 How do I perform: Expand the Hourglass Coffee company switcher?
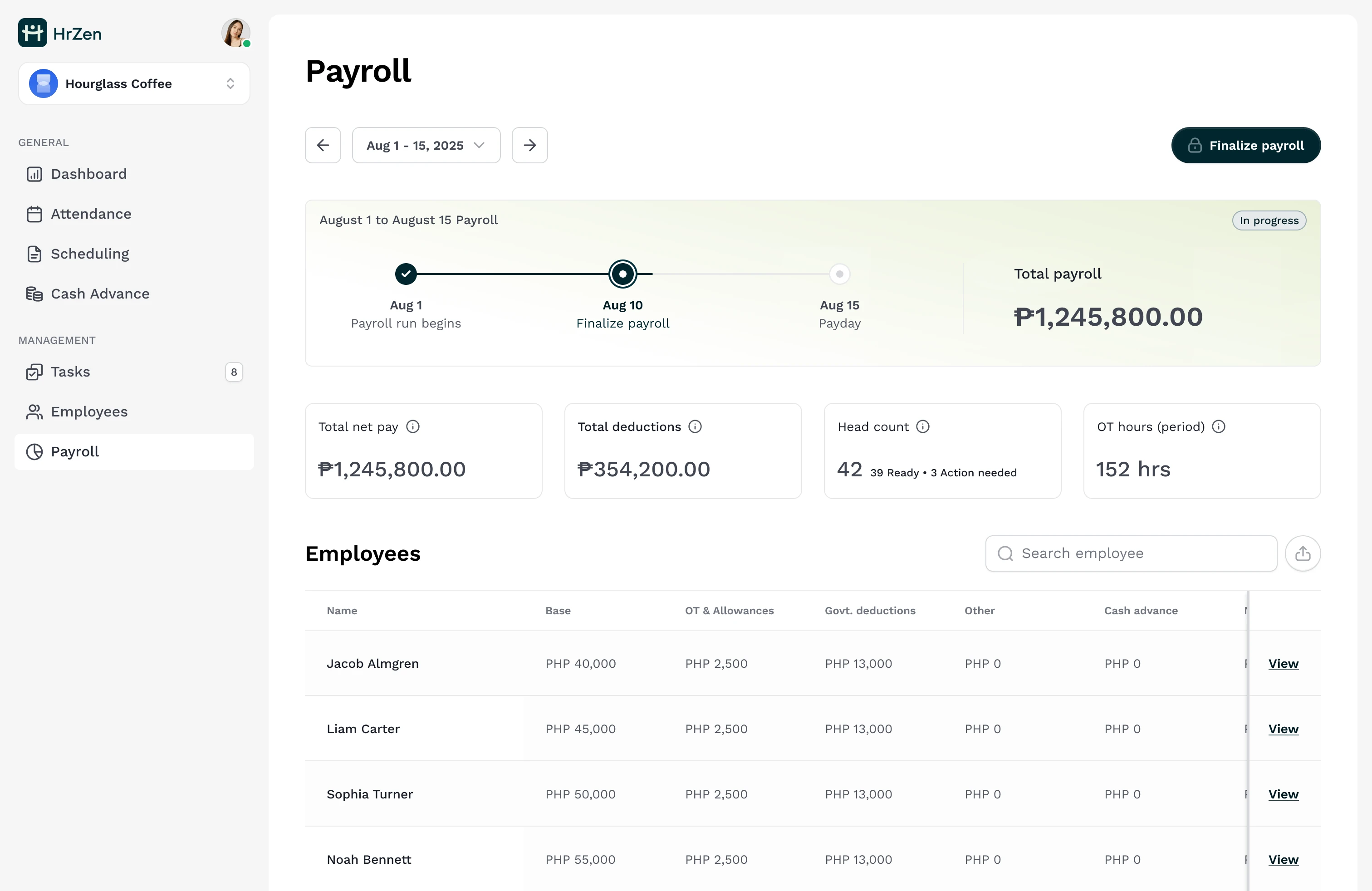(x=134, y=83)
